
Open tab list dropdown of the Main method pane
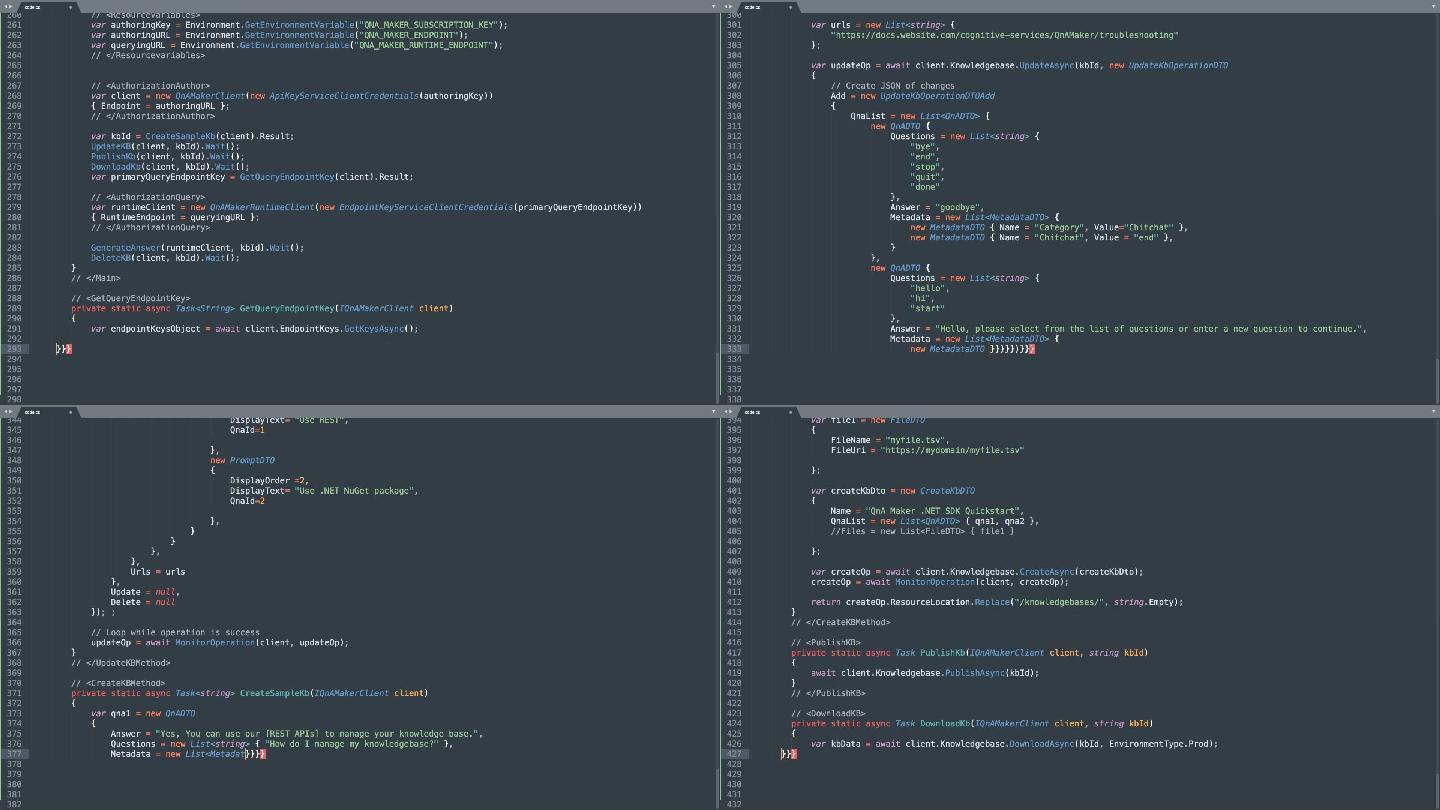(713, 6)
